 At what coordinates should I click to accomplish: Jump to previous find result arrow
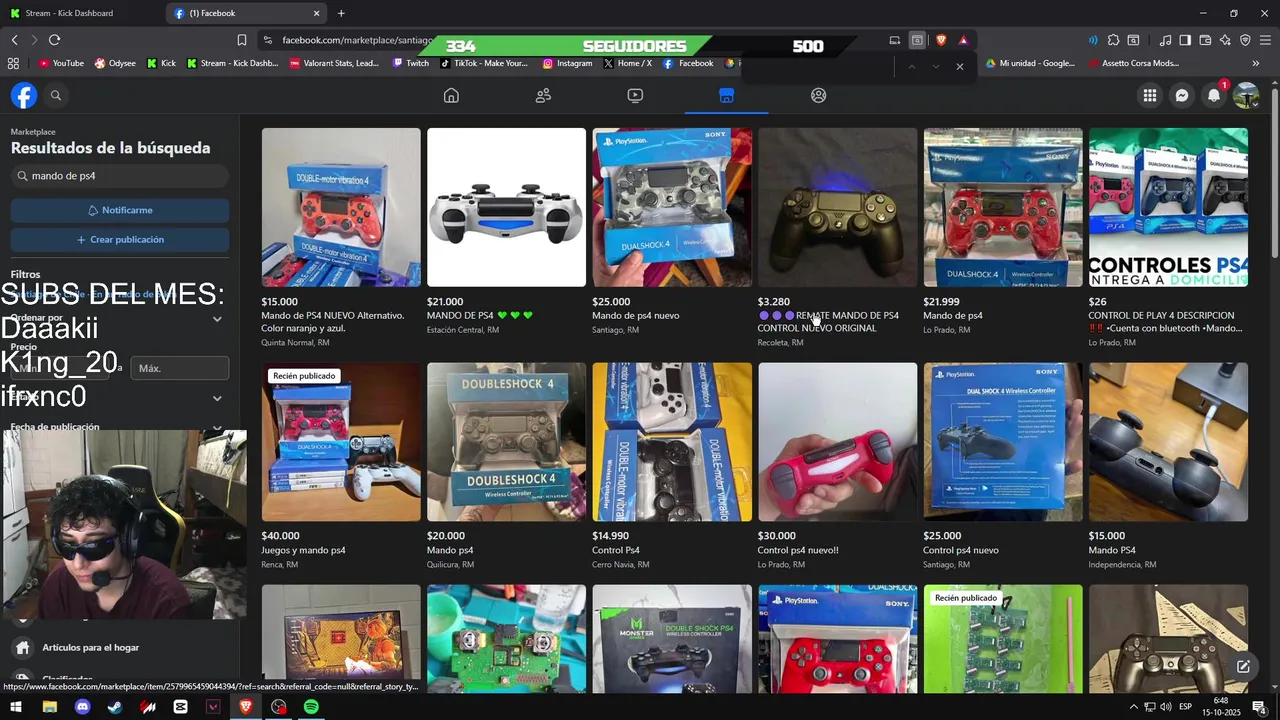(911, 66)
